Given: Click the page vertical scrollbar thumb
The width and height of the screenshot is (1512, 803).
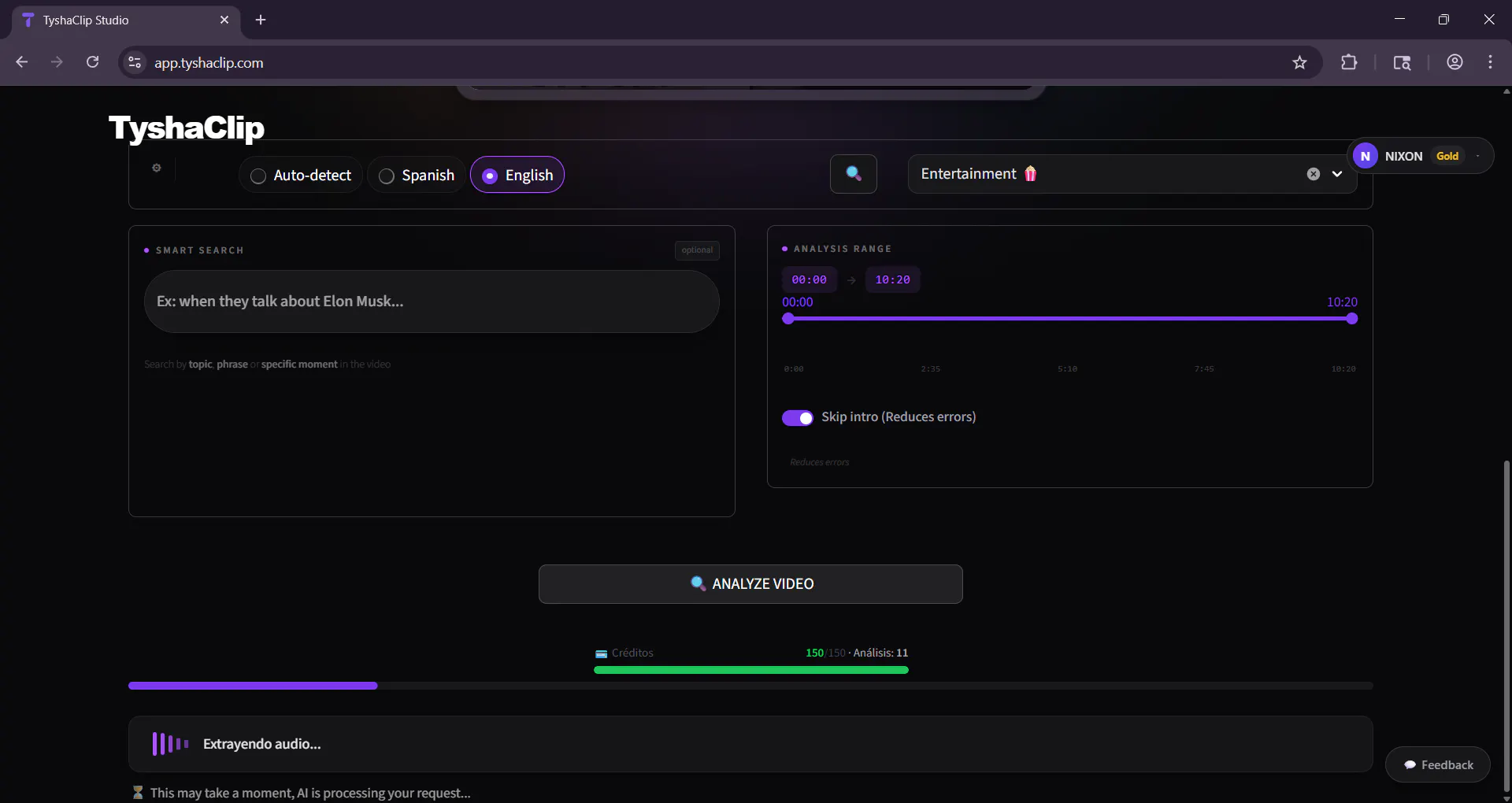Looking at the screenshot, I should [1506, 626].
